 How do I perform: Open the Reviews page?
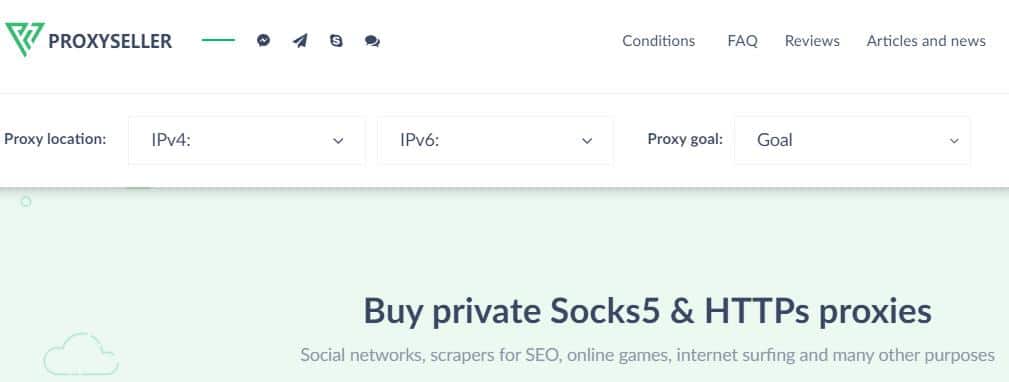click(812, 41)
